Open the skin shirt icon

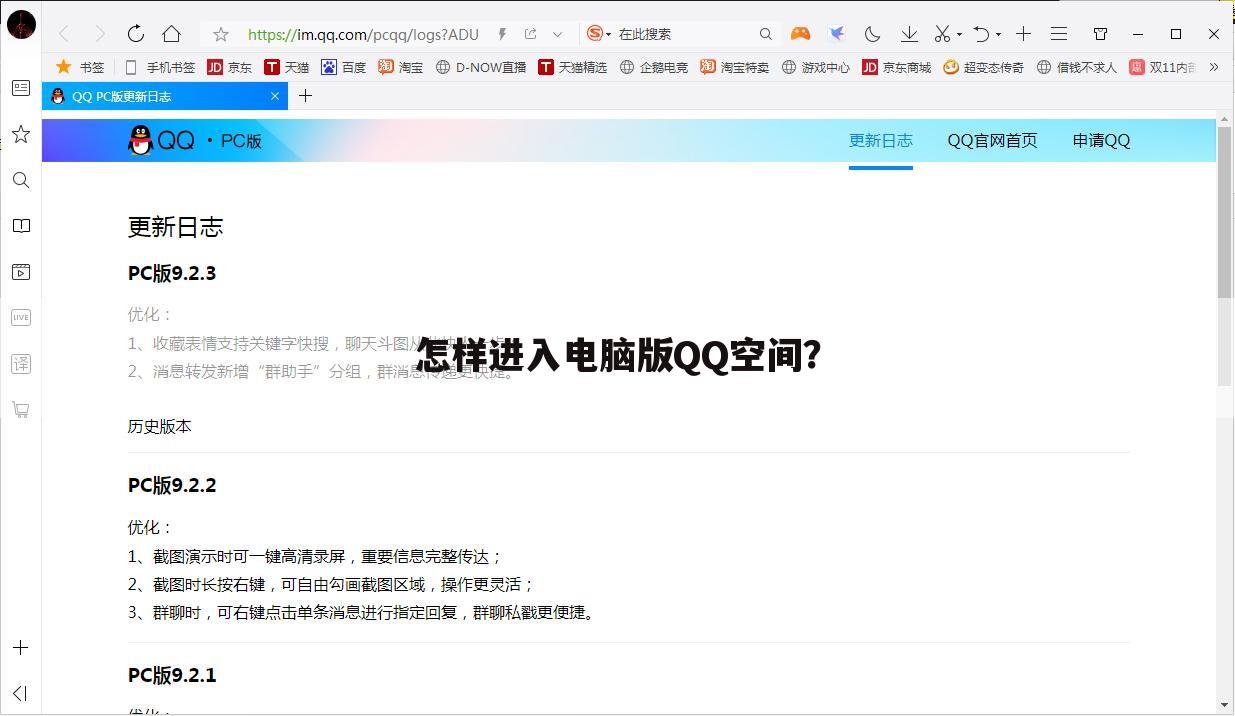click(x=1100, y=34)
